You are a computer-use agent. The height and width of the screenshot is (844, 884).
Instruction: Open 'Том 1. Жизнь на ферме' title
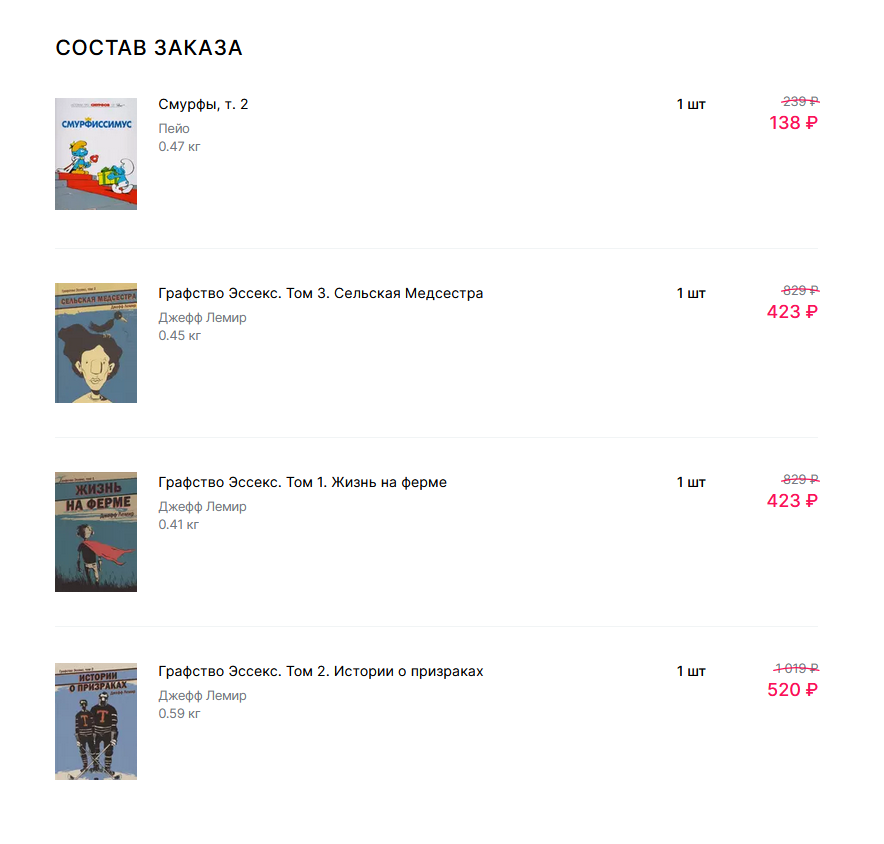tap(302, 482)
